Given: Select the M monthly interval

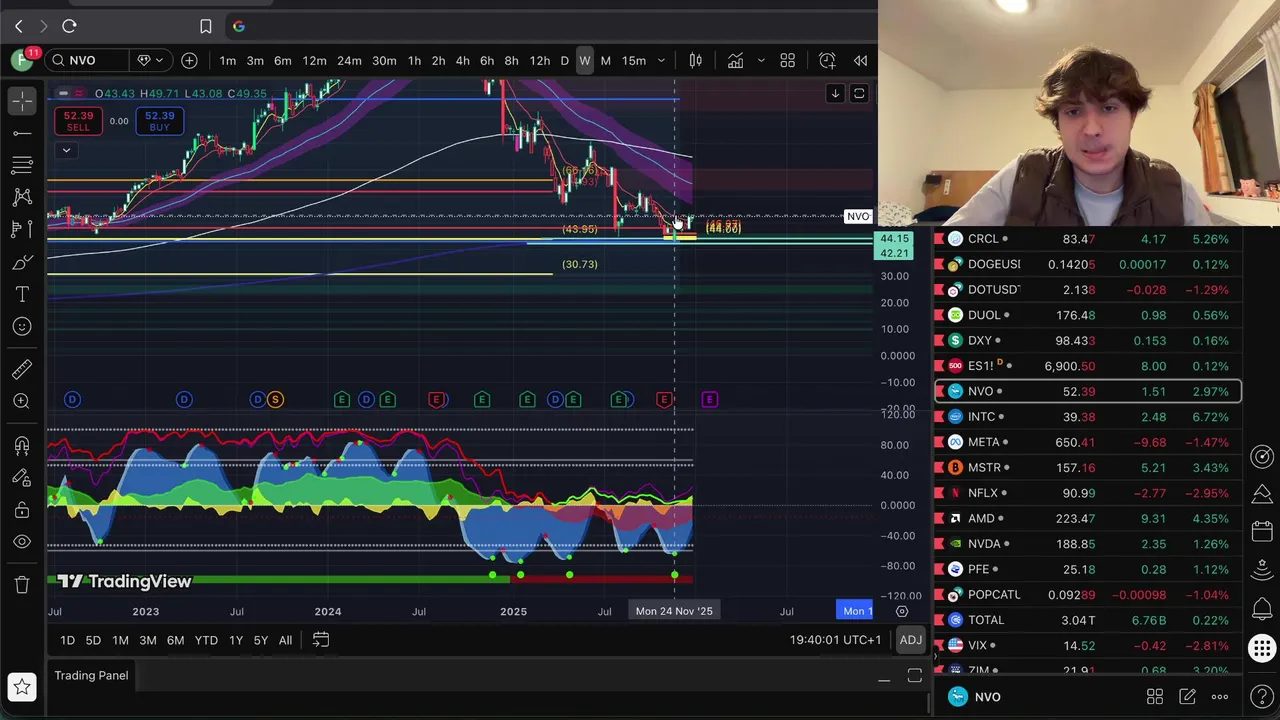Looking at the screenshot, I should pyautogui.click(x=605, y=61).
